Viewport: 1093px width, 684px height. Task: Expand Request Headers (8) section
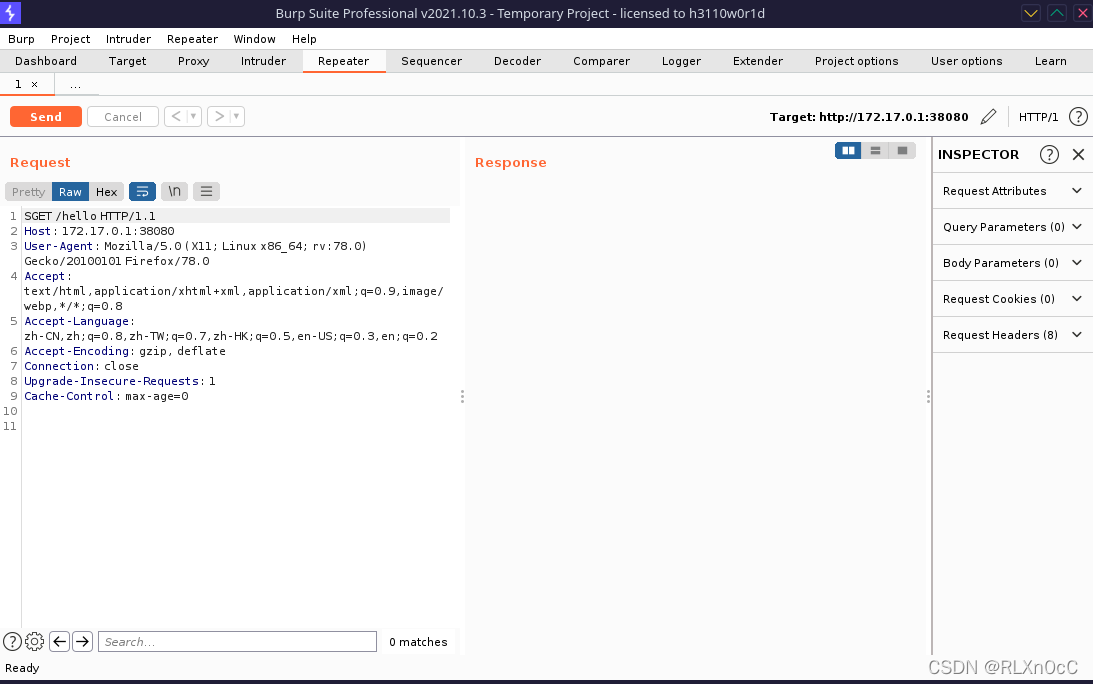click(x=1012, y=335)
